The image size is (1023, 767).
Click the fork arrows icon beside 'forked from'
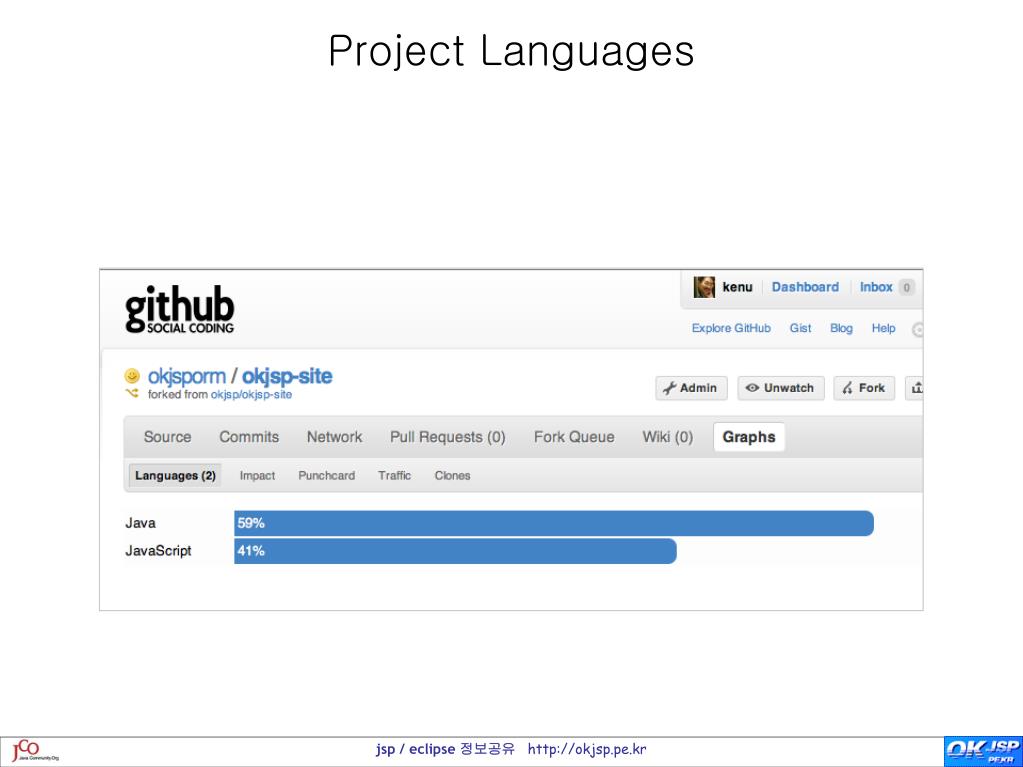pyautogui.click(x=132, y=393)
